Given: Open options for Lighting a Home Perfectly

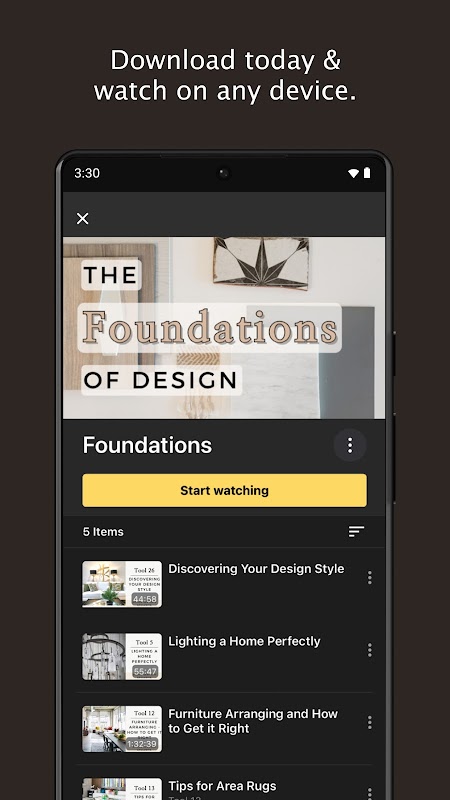Looking at the screenshot, I should point(369,650).
